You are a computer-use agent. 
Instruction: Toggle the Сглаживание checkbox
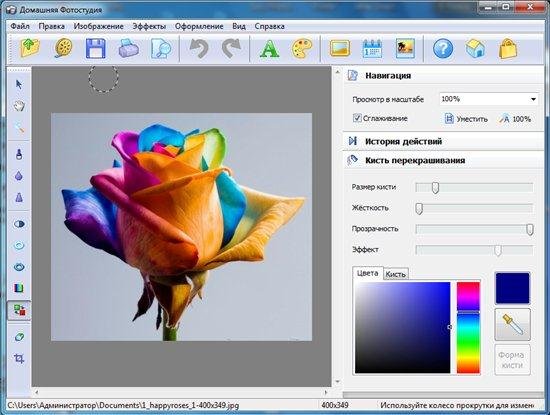[357, 118]
